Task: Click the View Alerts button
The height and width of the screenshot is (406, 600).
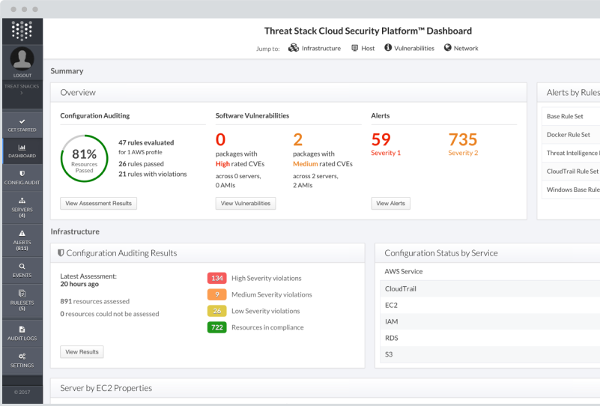Action: pyautogui.click(x=391, y=203)
